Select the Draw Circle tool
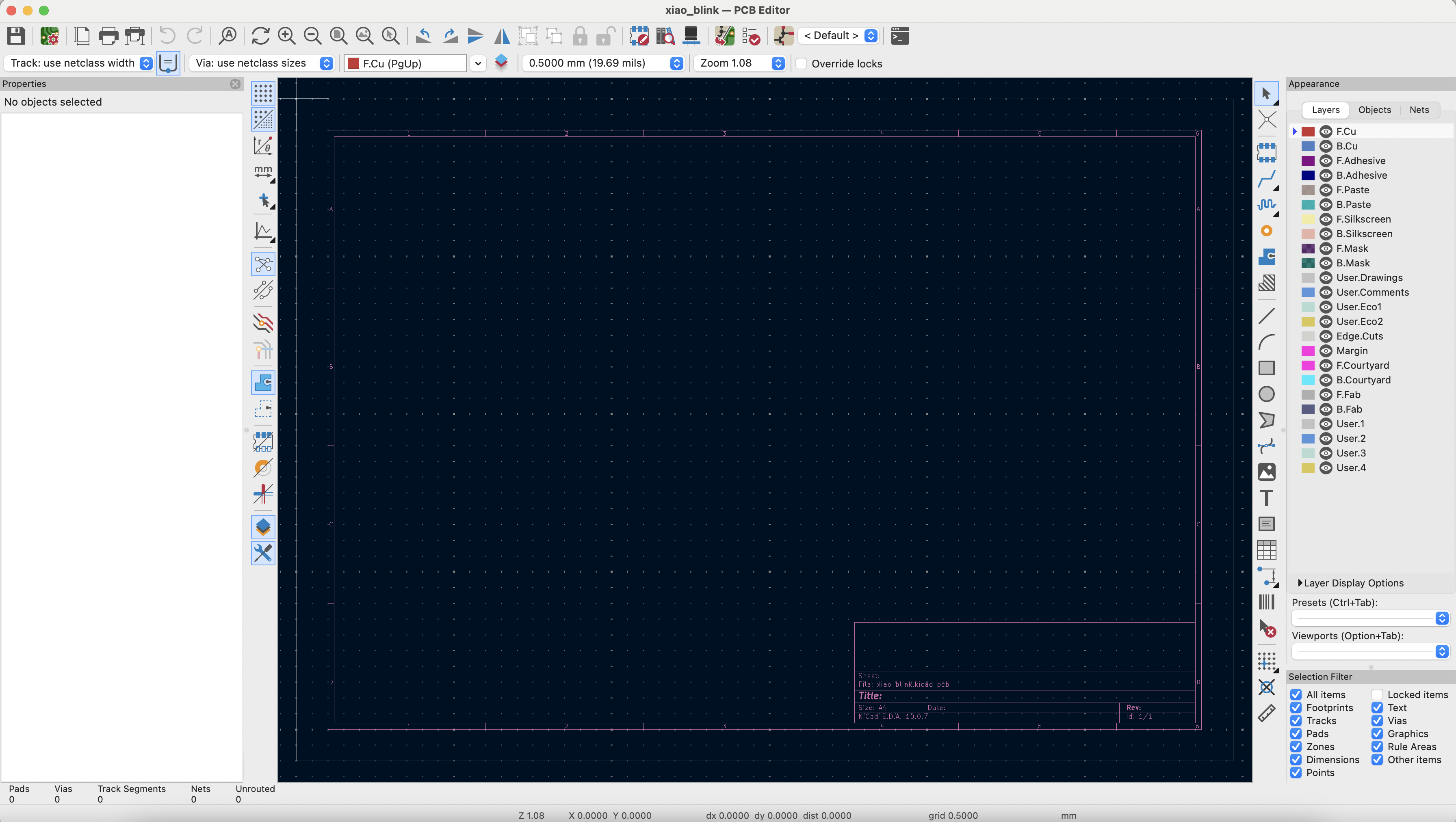 point(1267,394)
